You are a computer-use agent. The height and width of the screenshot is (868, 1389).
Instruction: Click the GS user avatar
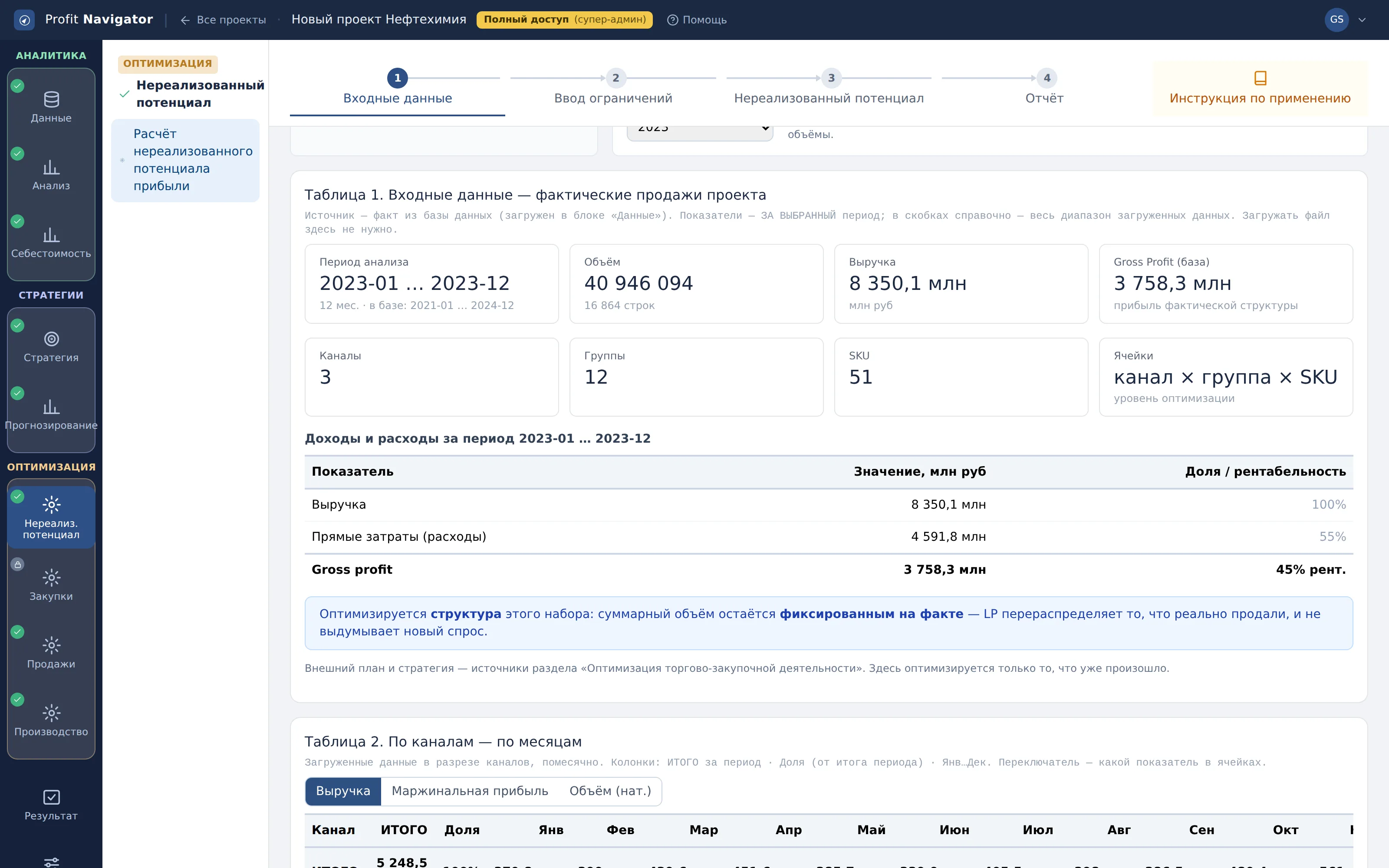(1336, 20)
